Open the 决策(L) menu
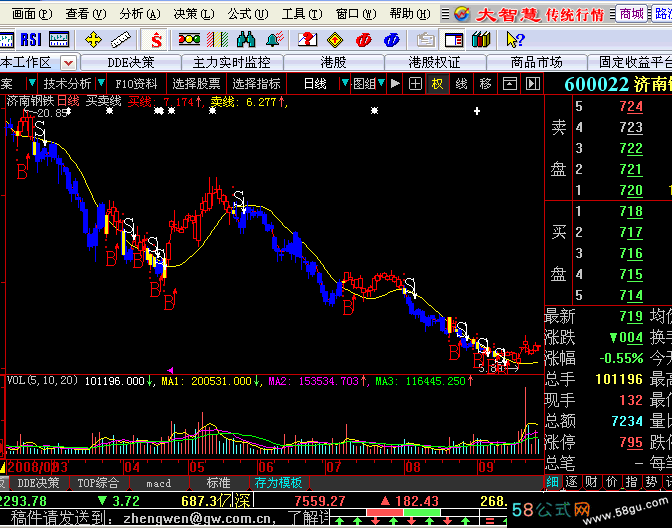This screenshot has height=528, width=672. pyautogui.click(x=194, y=14)
